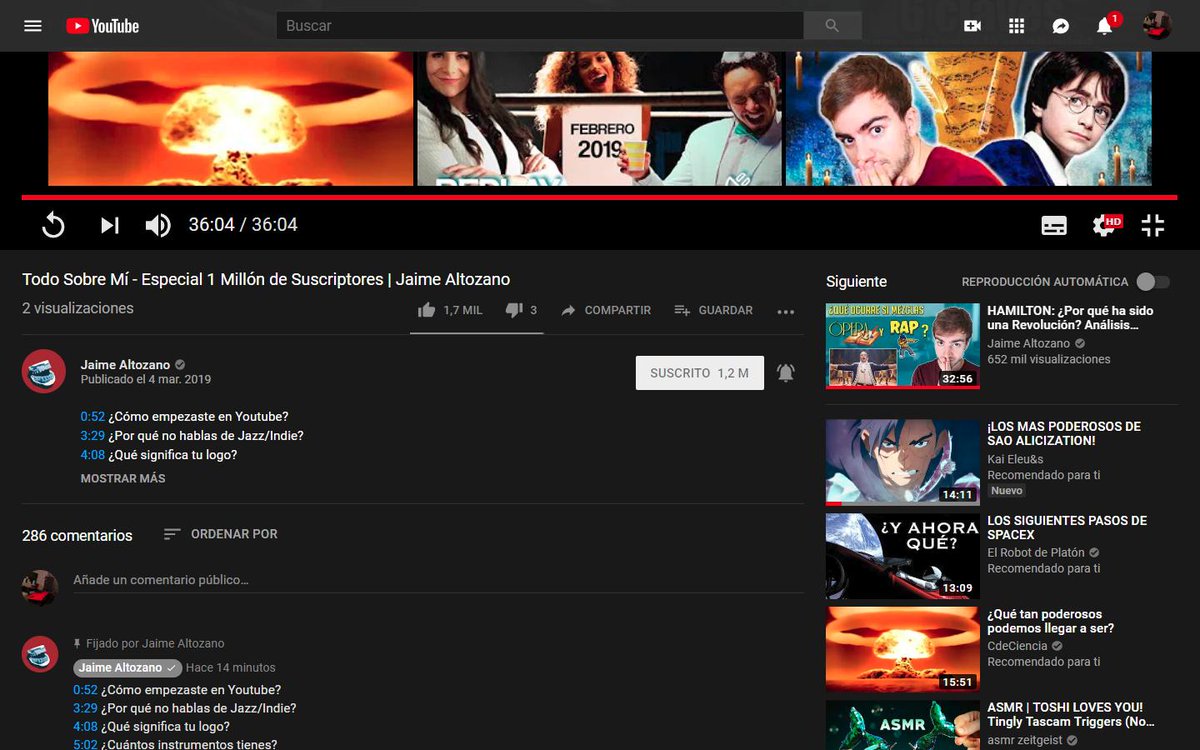Dislike the video with thumbs down
Image resolution: width=1200 pixels, height=750 pixels.
[522, 310]
